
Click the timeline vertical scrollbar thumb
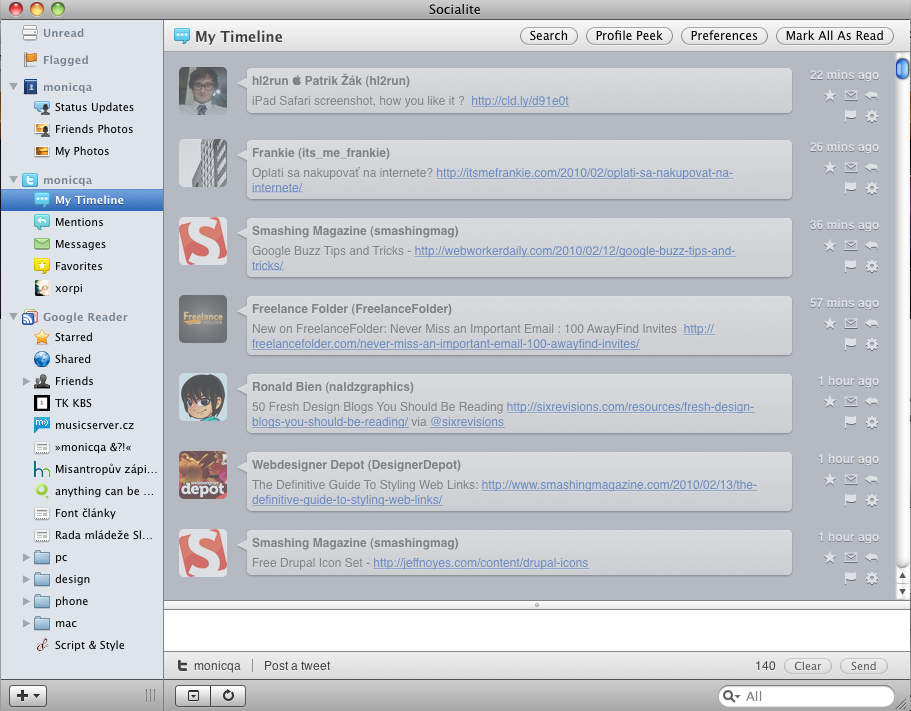[902, 68]
